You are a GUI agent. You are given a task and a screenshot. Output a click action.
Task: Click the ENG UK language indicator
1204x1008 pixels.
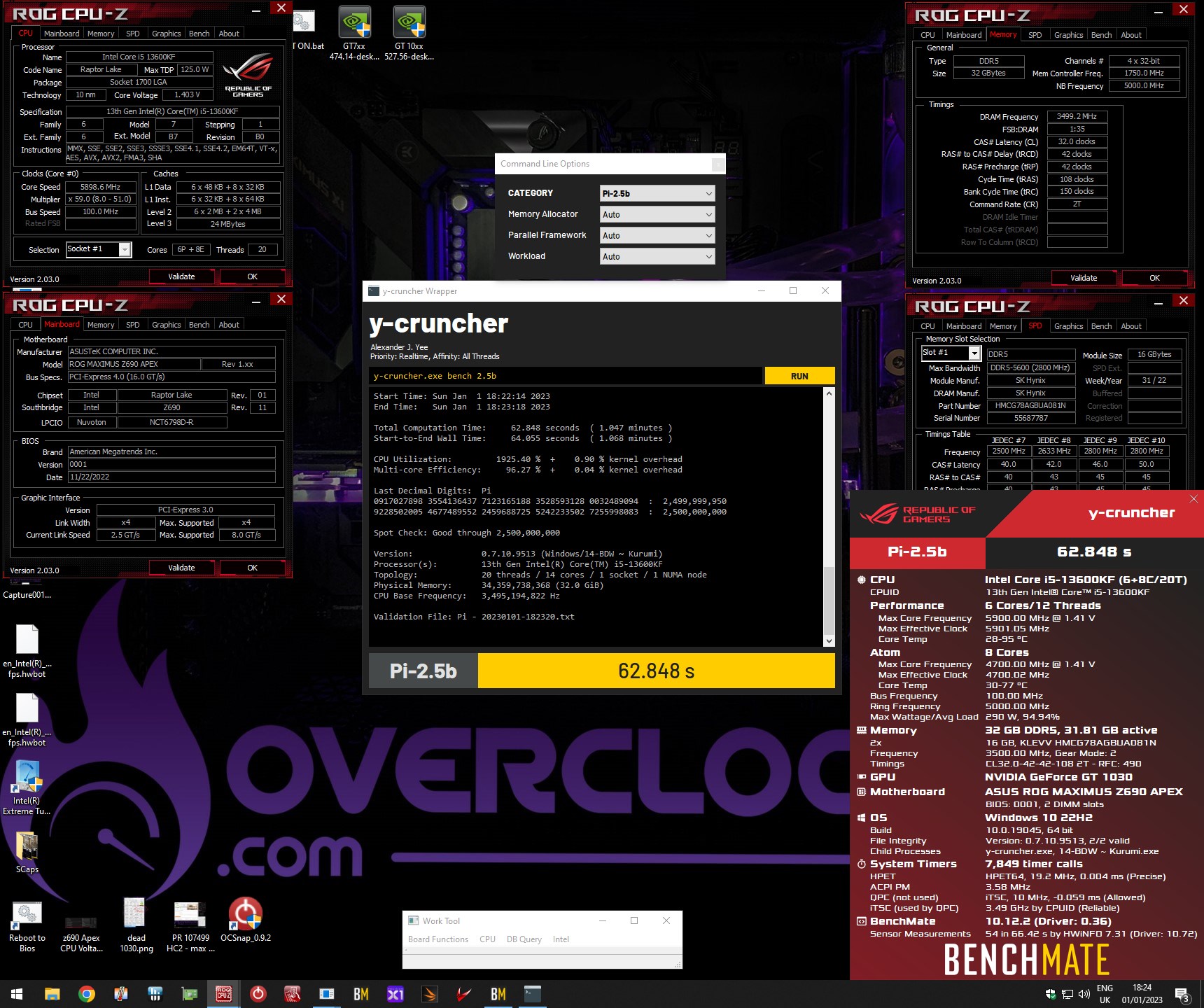(1105, 994)
